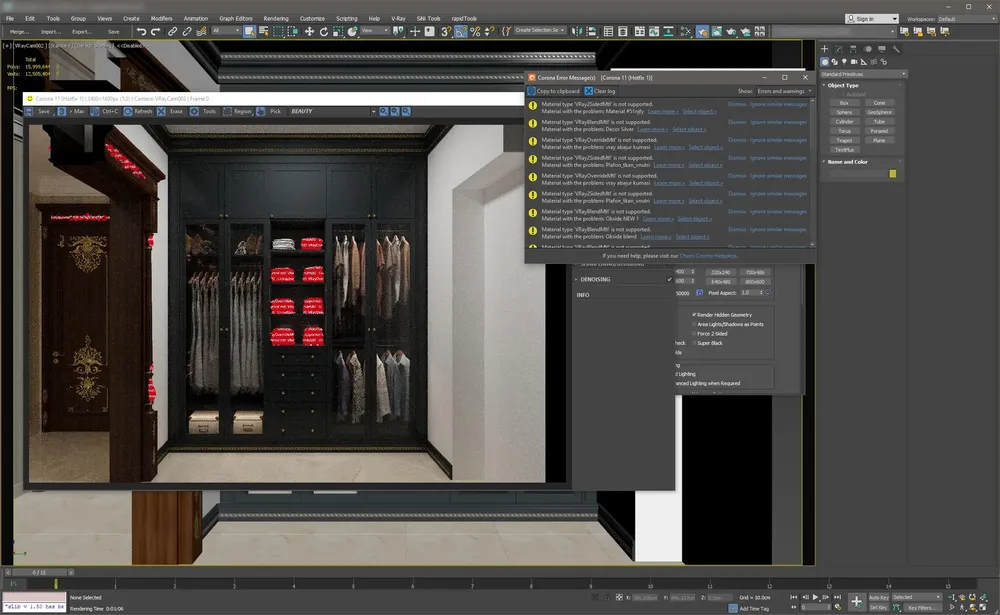The height and width of the screenshot is (615, 1000).
Task: Clear the Corona error log
Action: coord(600,91)
